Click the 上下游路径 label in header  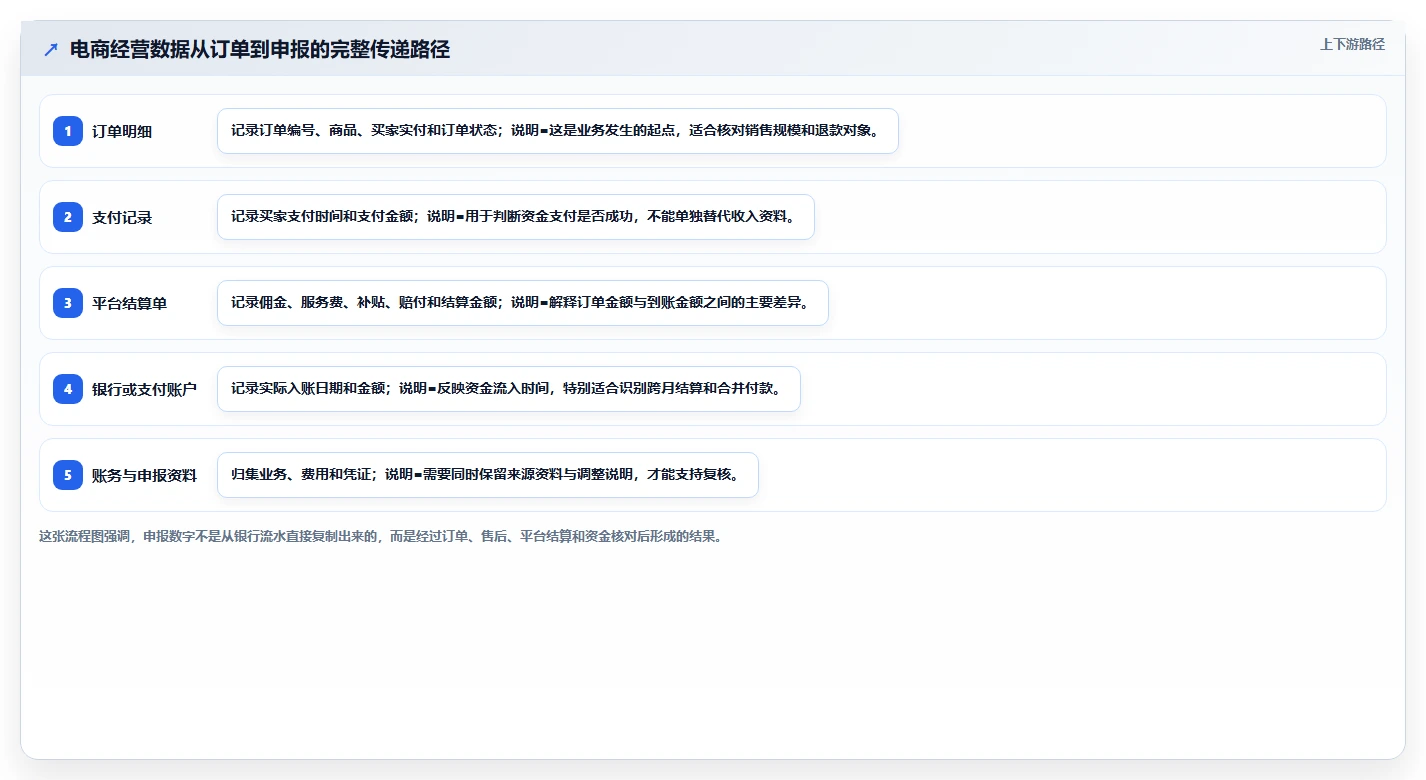click(1352, 44)
